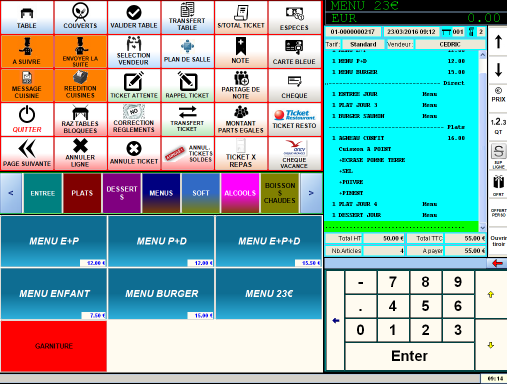Open the Ticket Attente function

[x=134, y=85]
